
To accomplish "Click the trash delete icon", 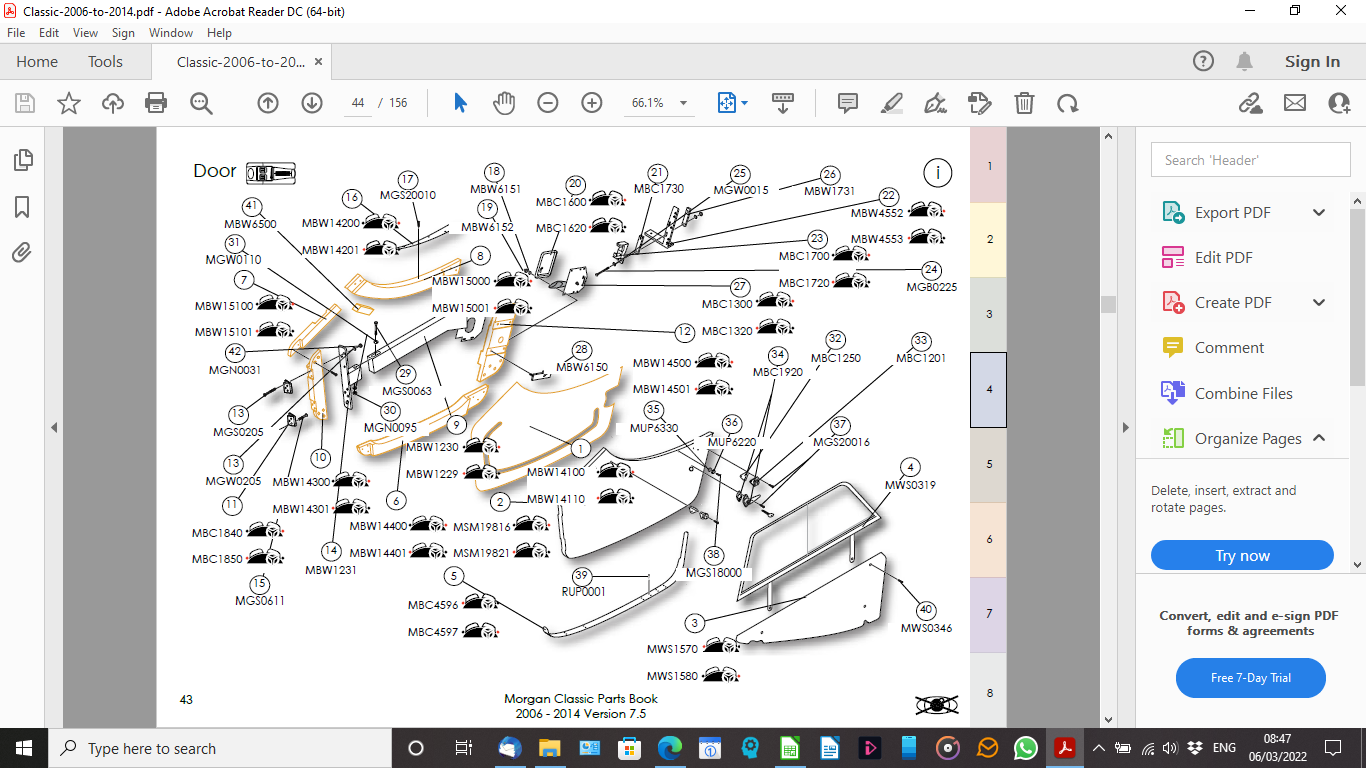I will (x=1024, y=103).
